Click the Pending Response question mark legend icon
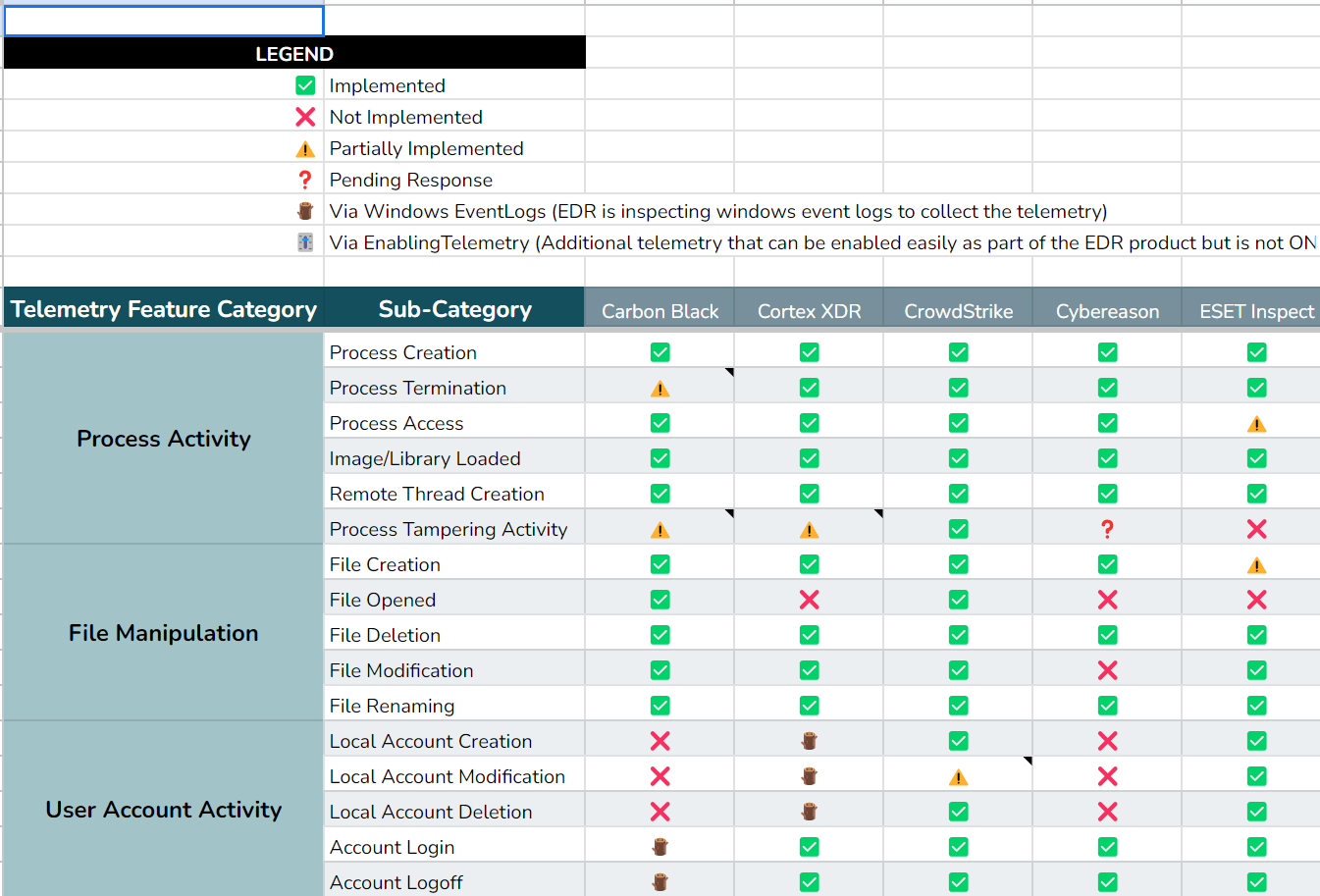Viewport: 1320px width, 896px height. point(305,180)
